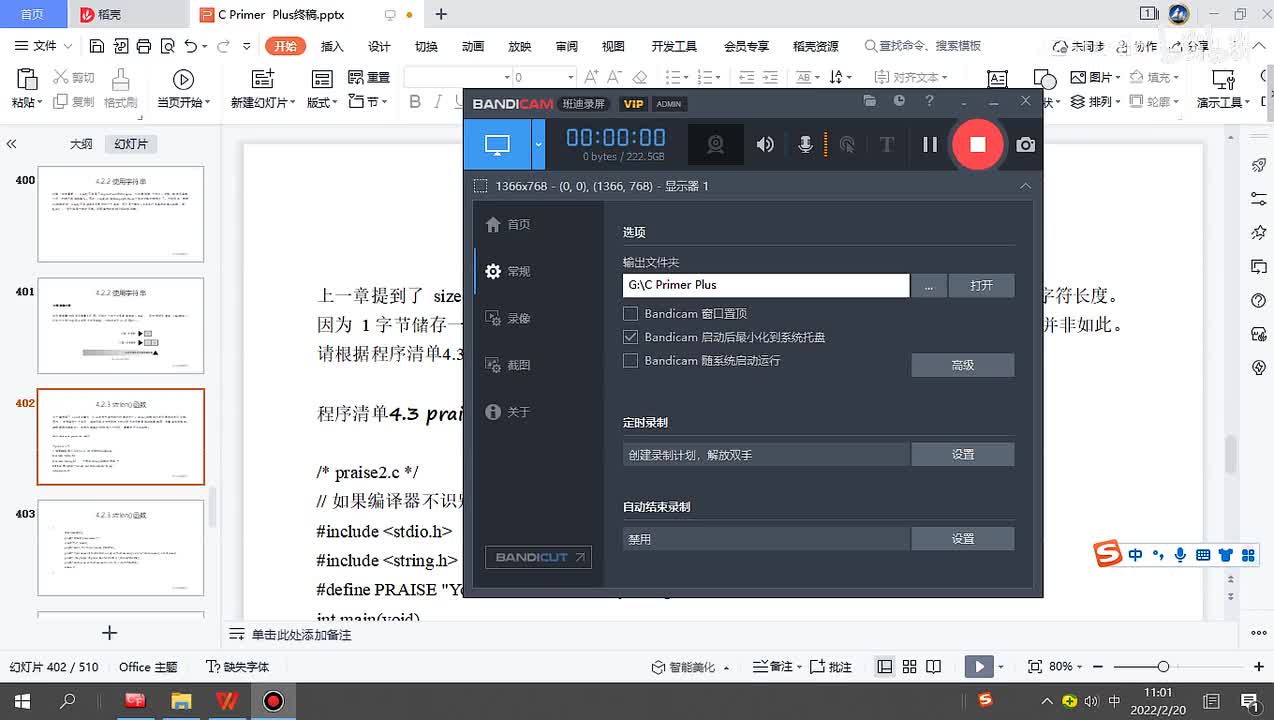Switch to the 审阅 ribbon tab
The height and width of the screenshot is (720, 1274).
click(x=567, y=46)
